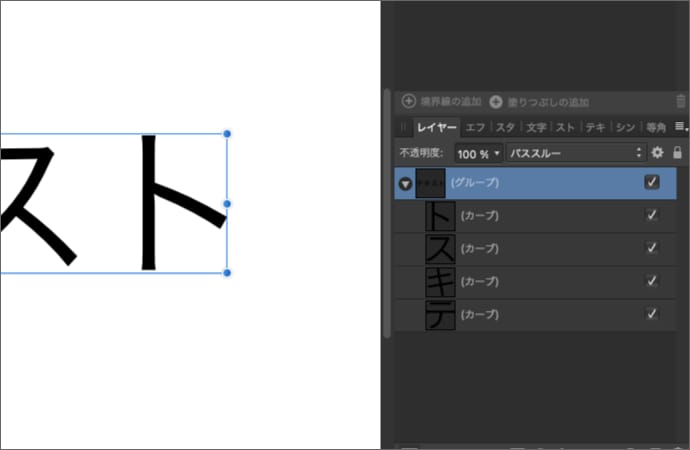This screenshot has width=690, height=450.
Task: Click the add stroke plus icon
Action: point(408,101)
